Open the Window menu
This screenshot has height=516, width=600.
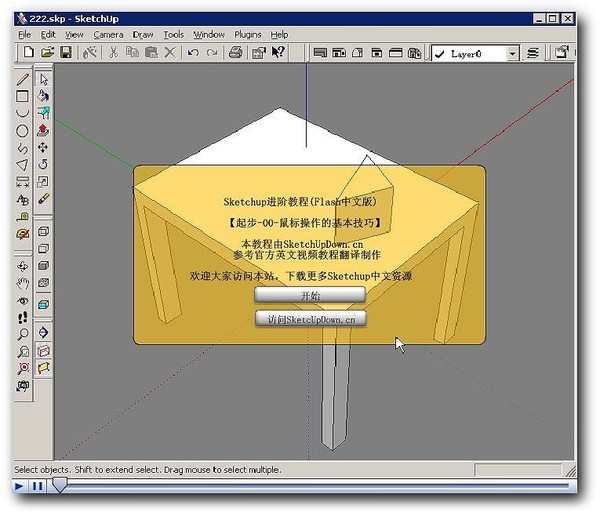[209, 35]
